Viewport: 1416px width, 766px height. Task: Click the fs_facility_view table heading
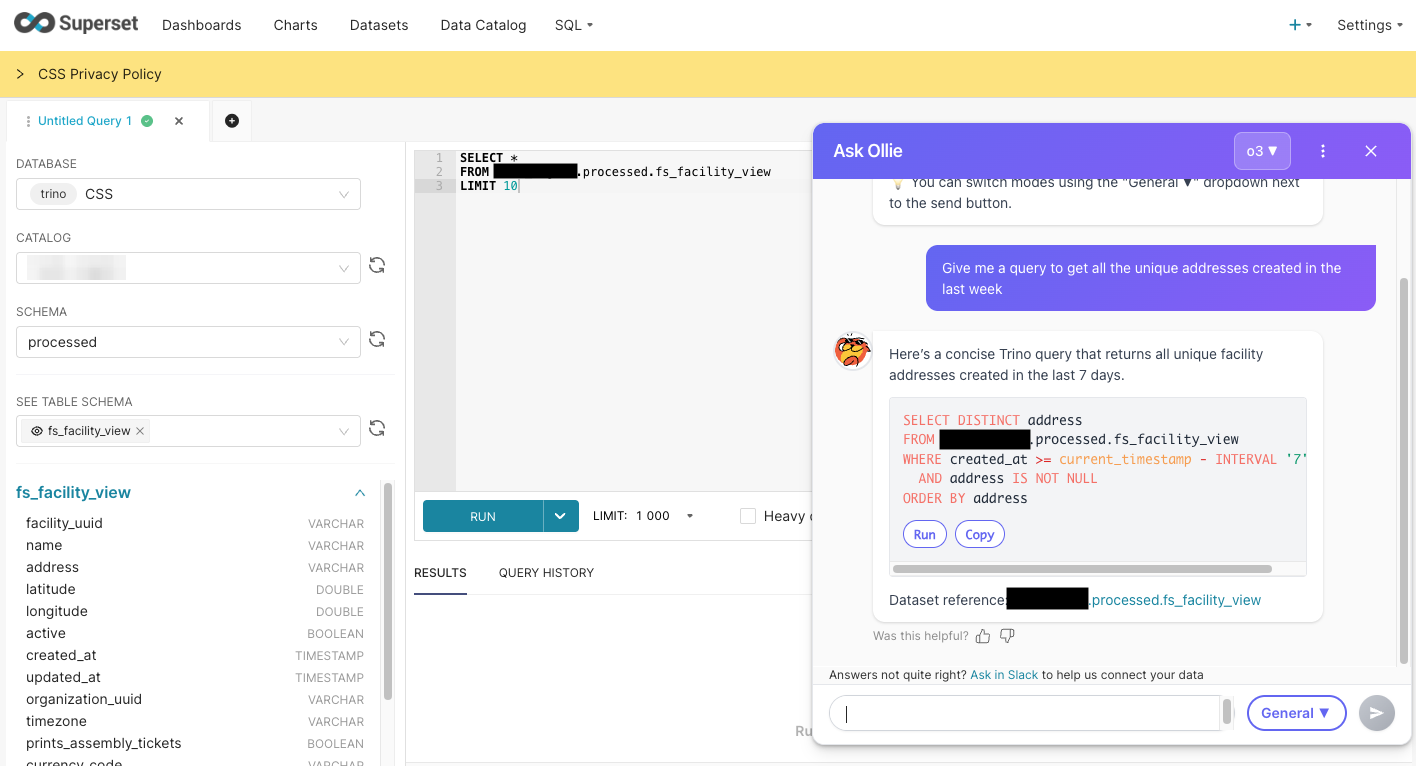(73, 493)
